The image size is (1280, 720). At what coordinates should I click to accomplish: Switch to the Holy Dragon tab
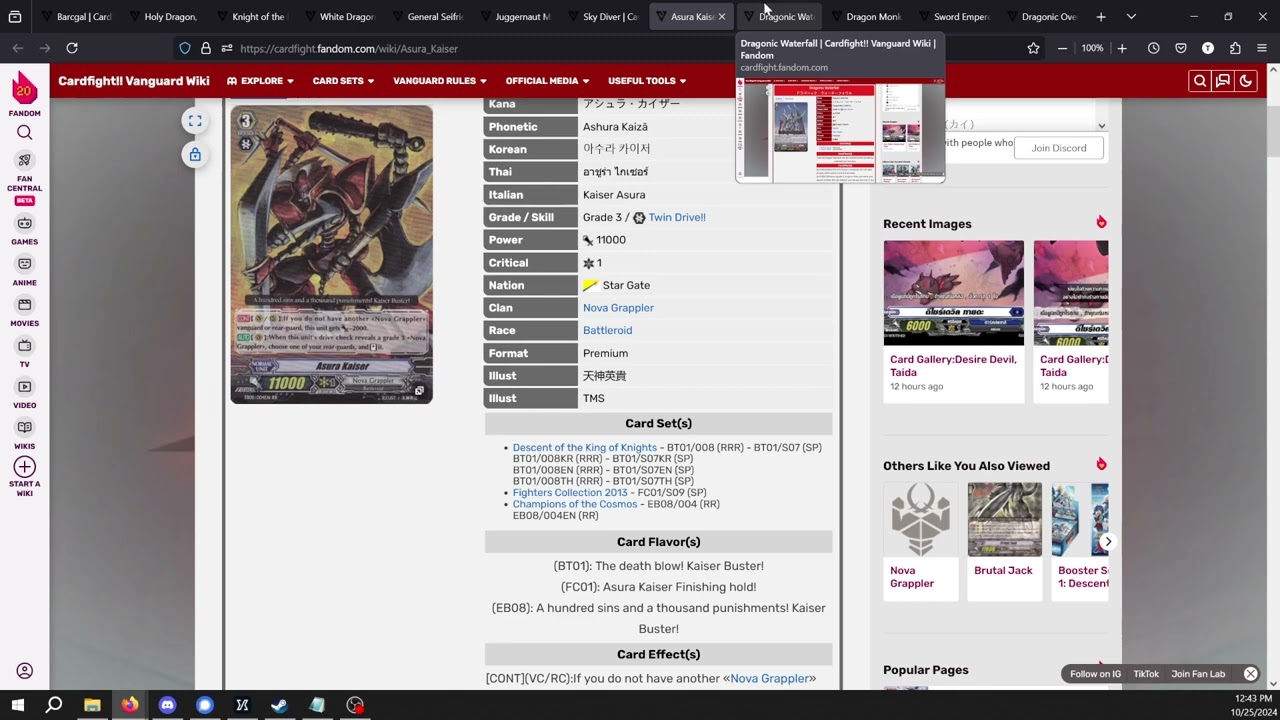163,17
